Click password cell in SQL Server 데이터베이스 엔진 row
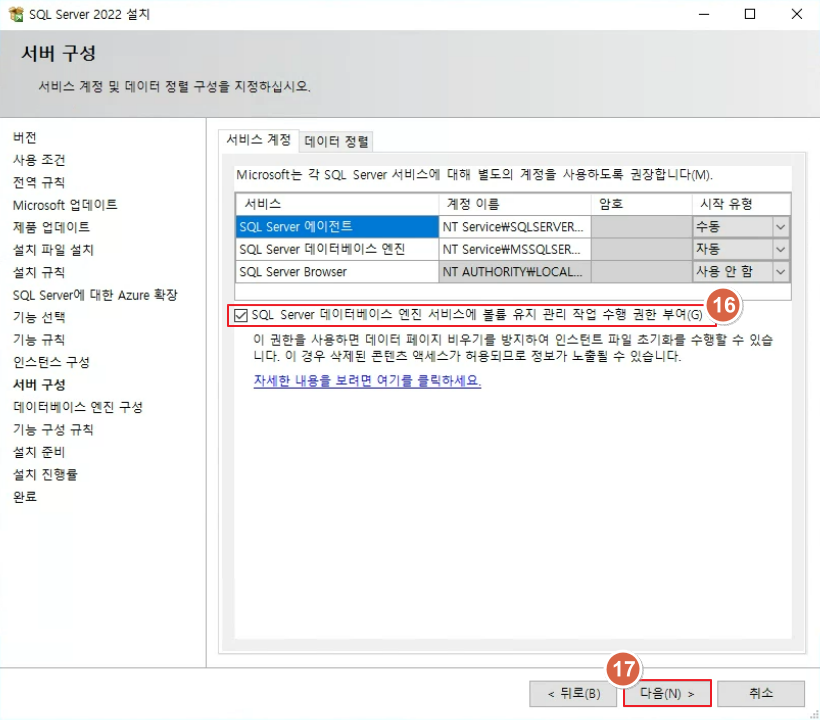820x720 pixels. pos(642,249)
